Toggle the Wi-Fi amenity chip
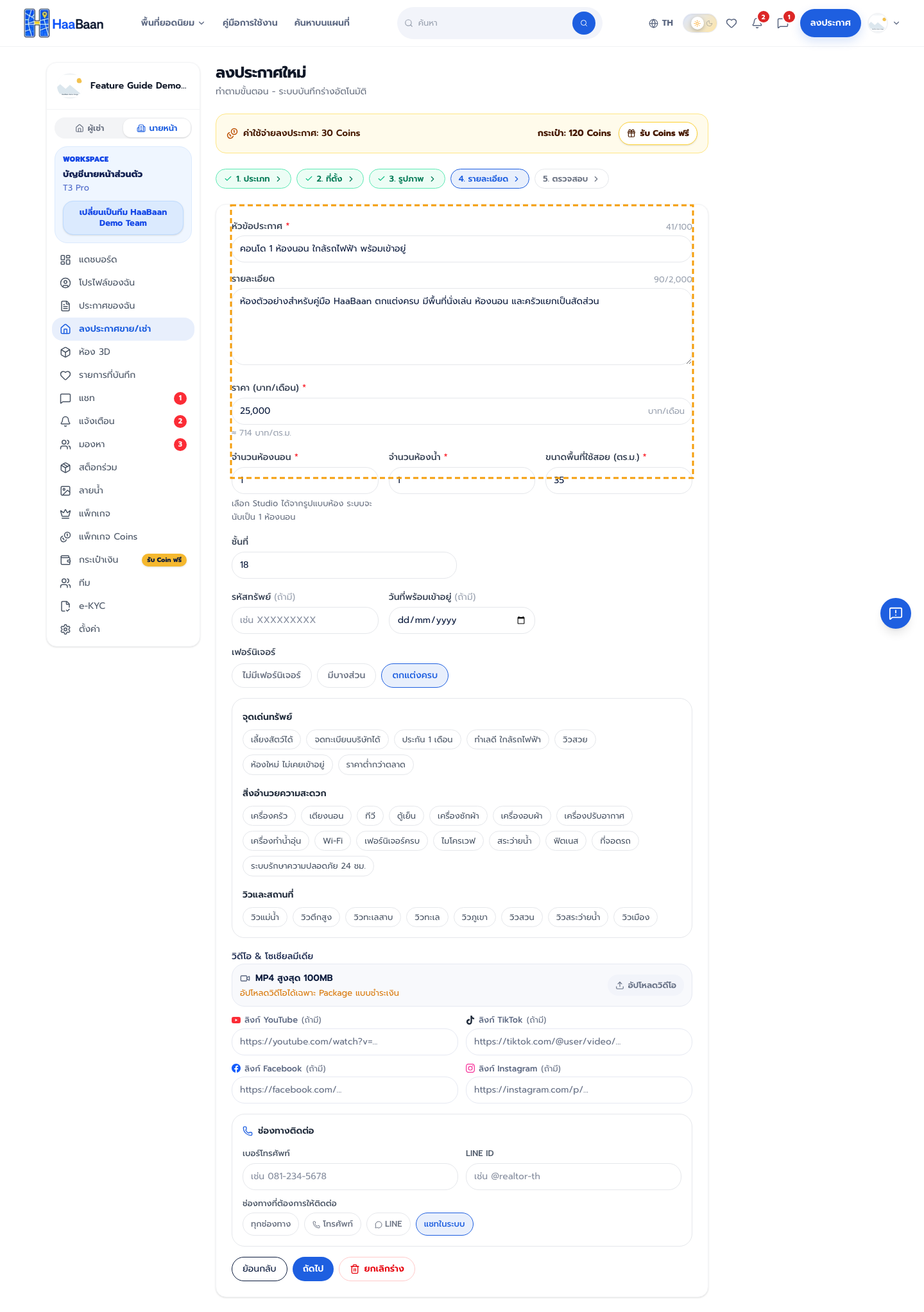Image resolution: width=924 pixels, height=1312 pixels. pos(332,841)
